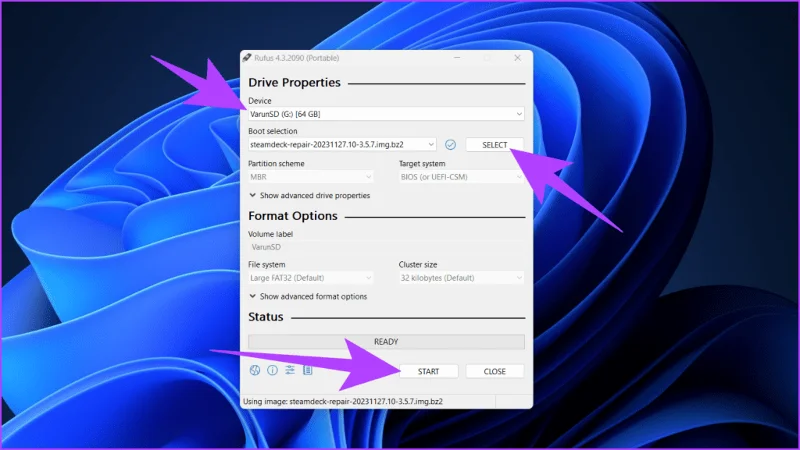The image size is (800, 450).
Task: Open the language globe icon
Action: coord(255,370)
